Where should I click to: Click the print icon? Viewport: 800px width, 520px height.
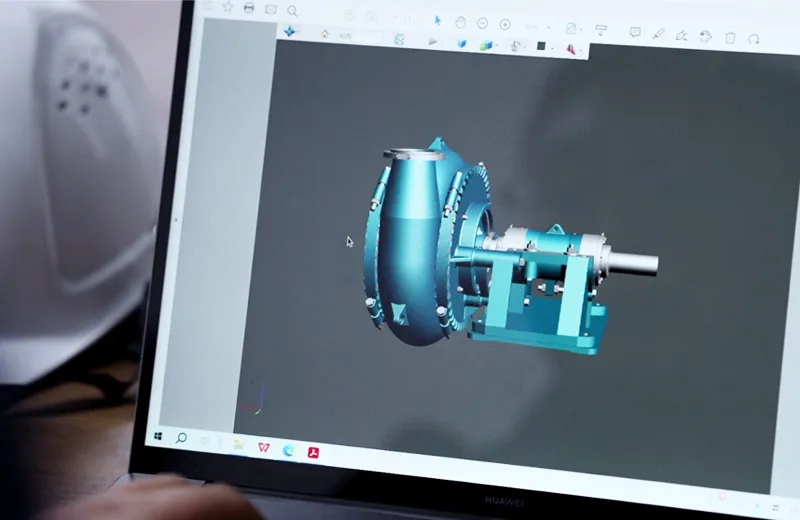[249, 8]
